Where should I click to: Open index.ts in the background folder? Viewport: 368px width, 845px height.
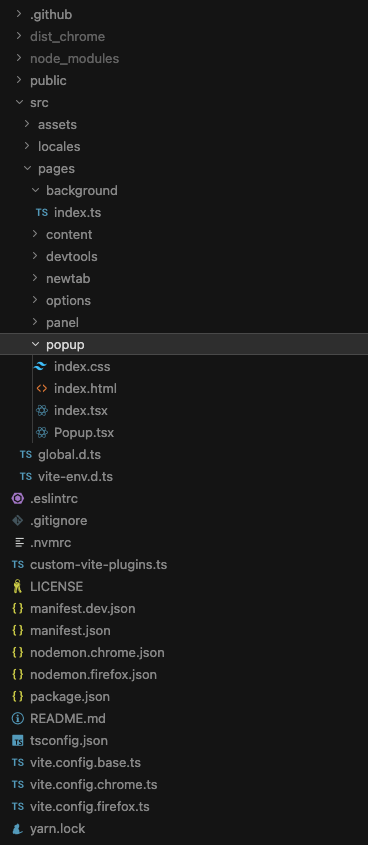click(78, 212)
